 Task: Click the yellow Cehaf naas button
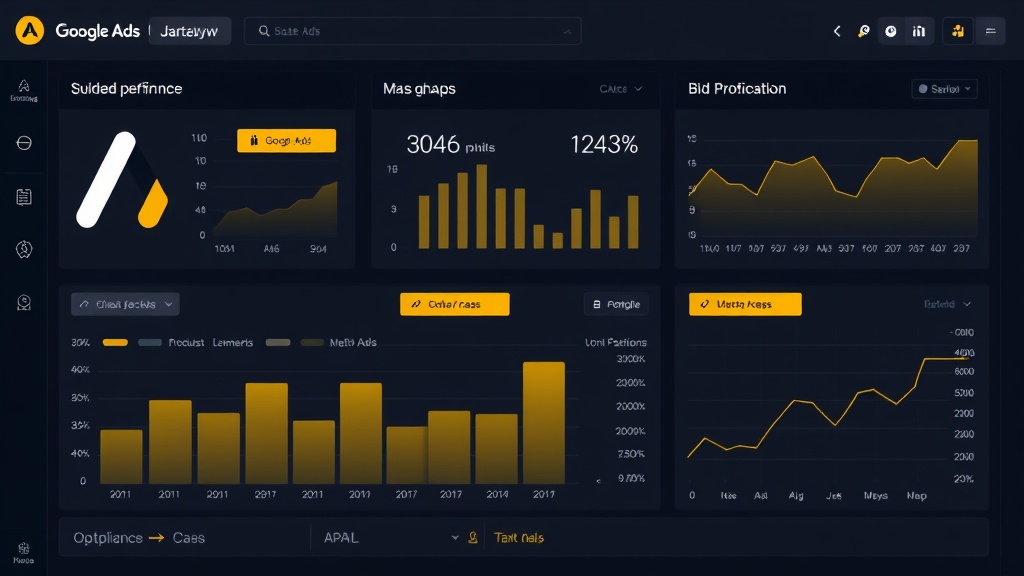455,304
